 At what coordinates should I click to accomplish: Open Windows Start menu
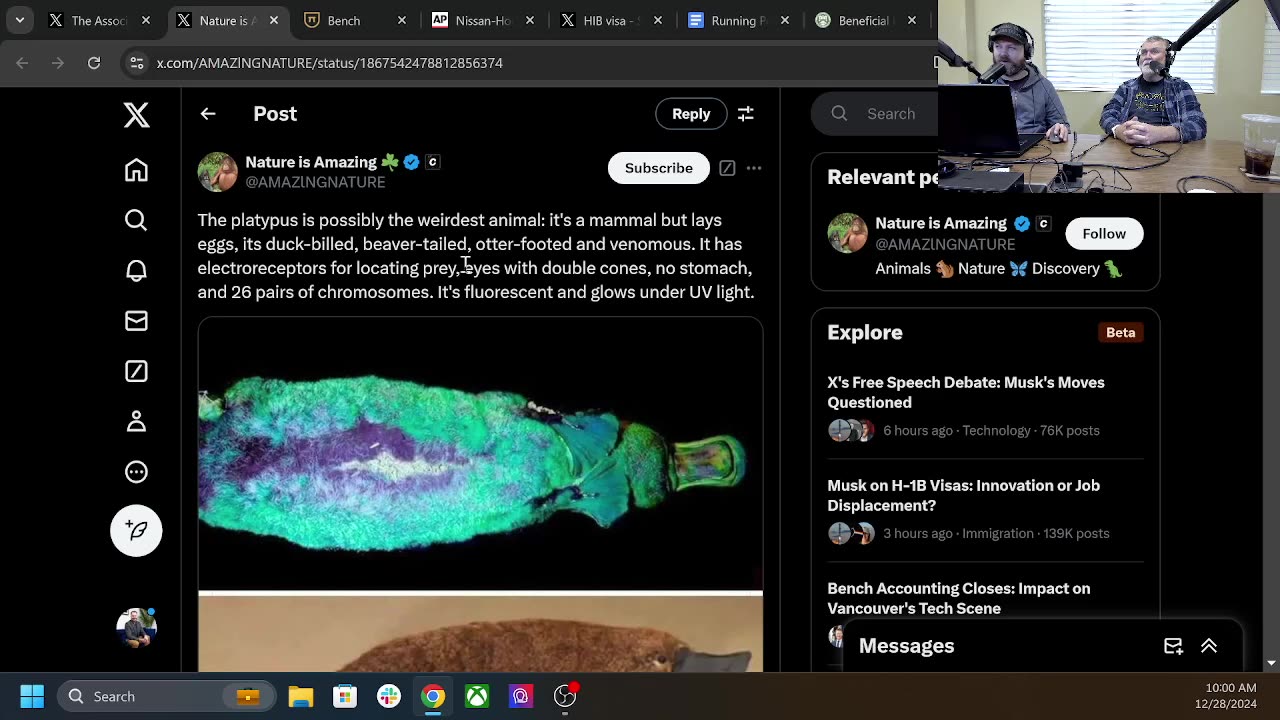pos(32,696)
